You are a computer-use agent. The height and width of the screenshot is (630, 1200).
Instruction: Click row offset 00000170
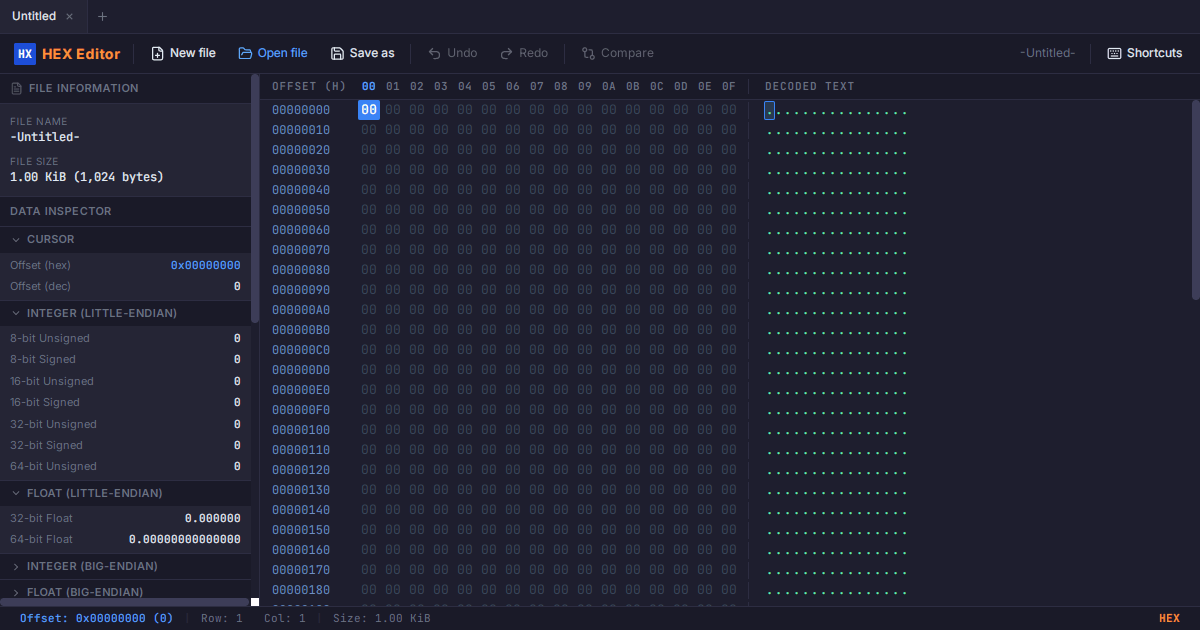click(x=301, y=570)
